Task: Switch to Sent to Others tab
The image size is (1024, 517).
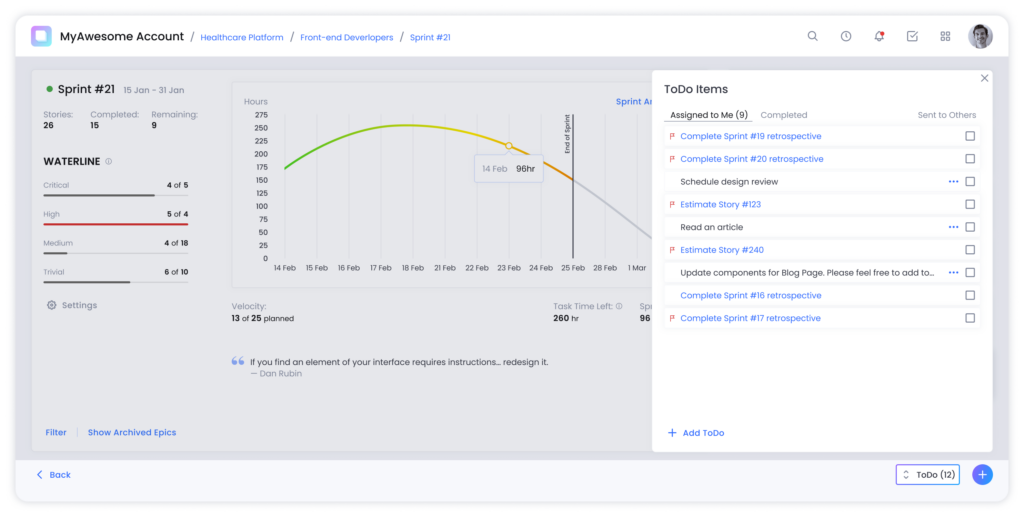Action: (946, 115)
